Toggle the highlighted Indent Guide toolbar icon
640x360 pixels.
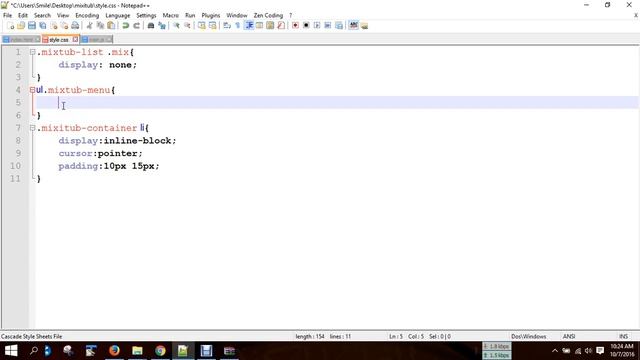click(x=249, y=26)
